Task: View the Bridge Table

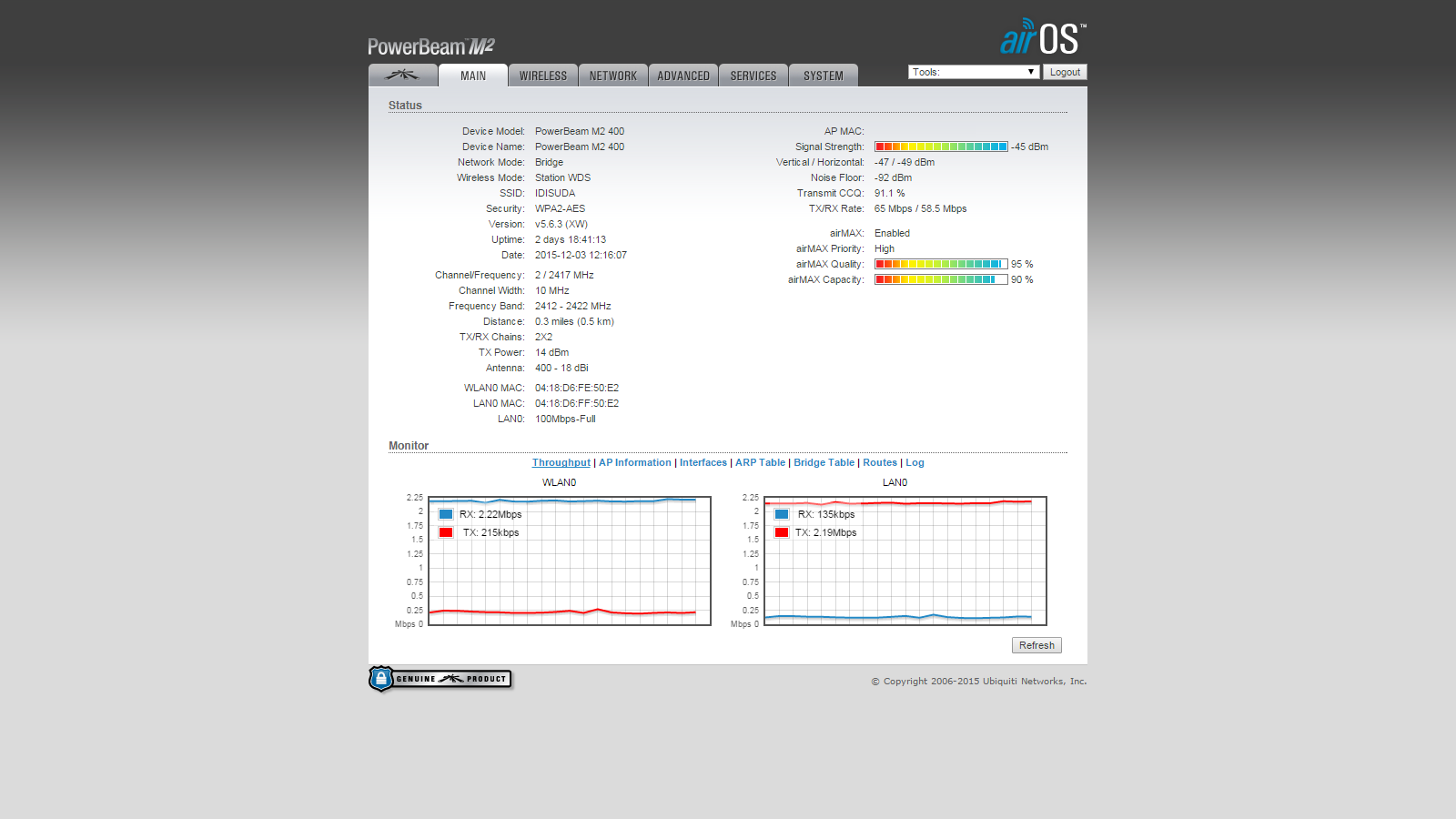Action: pos(824,462)
